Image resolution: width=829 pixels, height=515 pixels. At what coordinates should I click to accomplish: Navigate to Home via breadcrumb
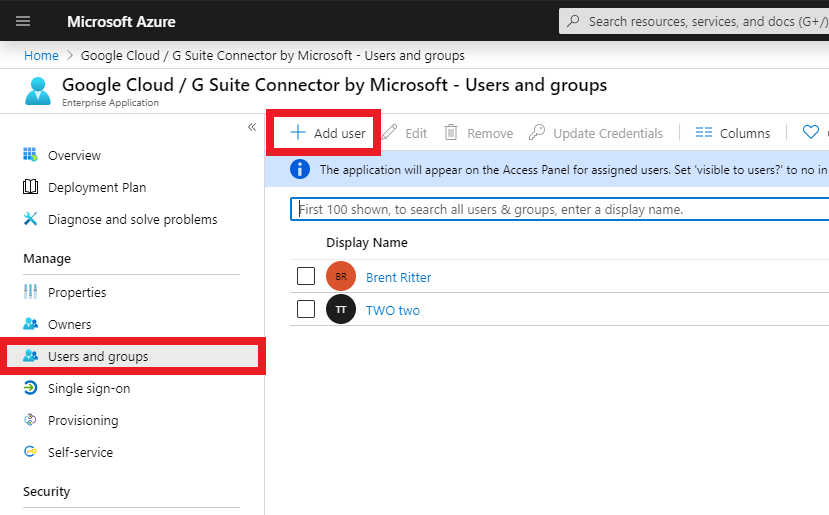41,55
